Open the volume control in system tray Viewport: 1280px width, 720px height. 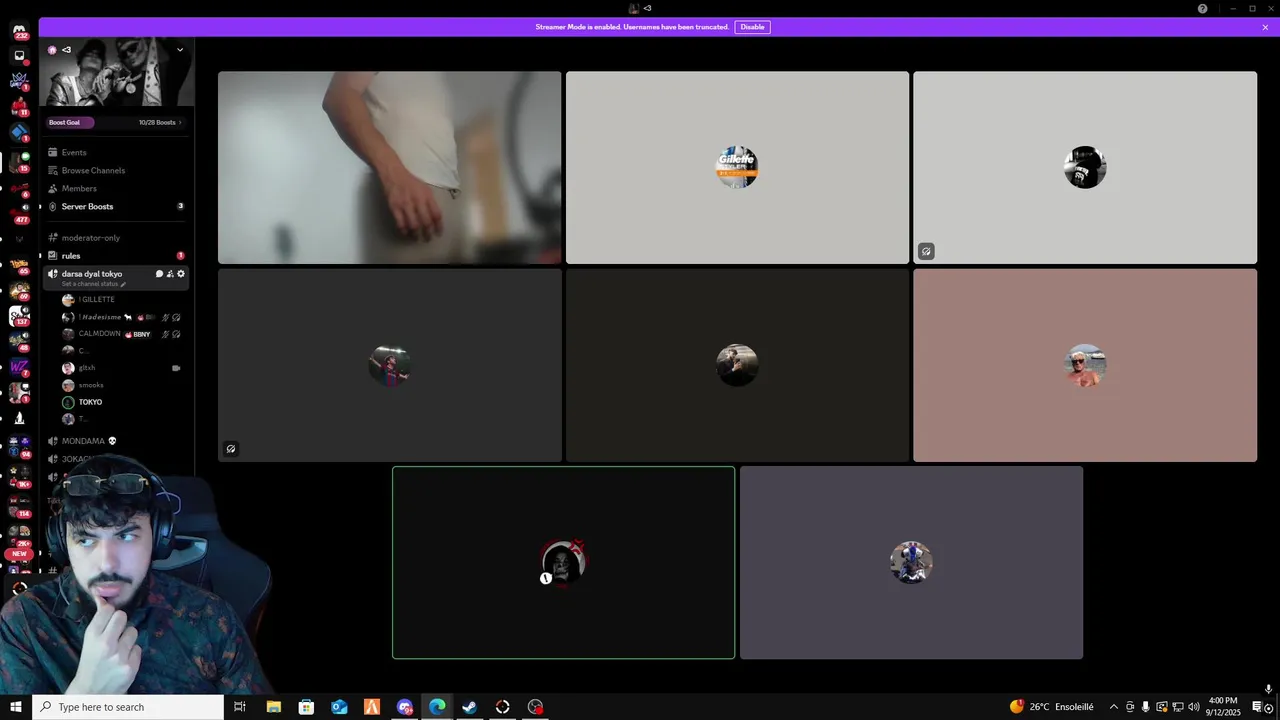click(x=1194, y=707)
